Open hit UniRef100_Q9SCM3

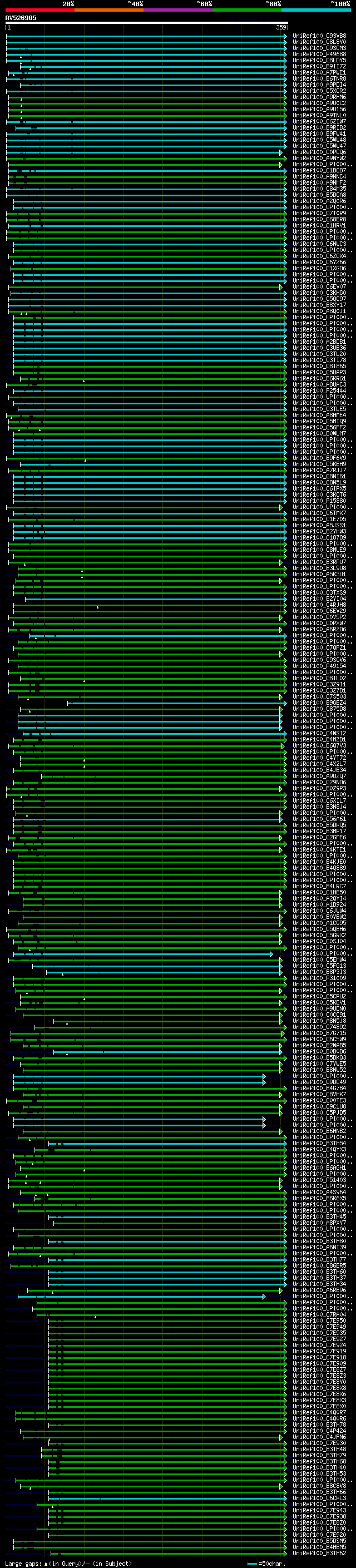[x=319, y=48]
